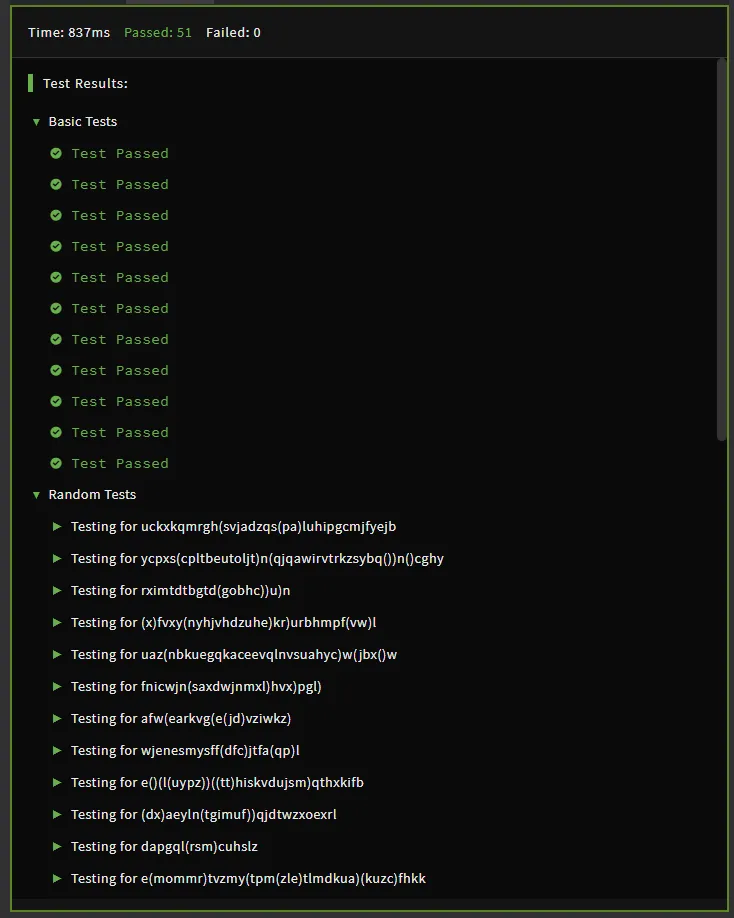Viewport: 734px width, 918px height.
Task: Click the Random Tests group label
Action: pos(92,495)
